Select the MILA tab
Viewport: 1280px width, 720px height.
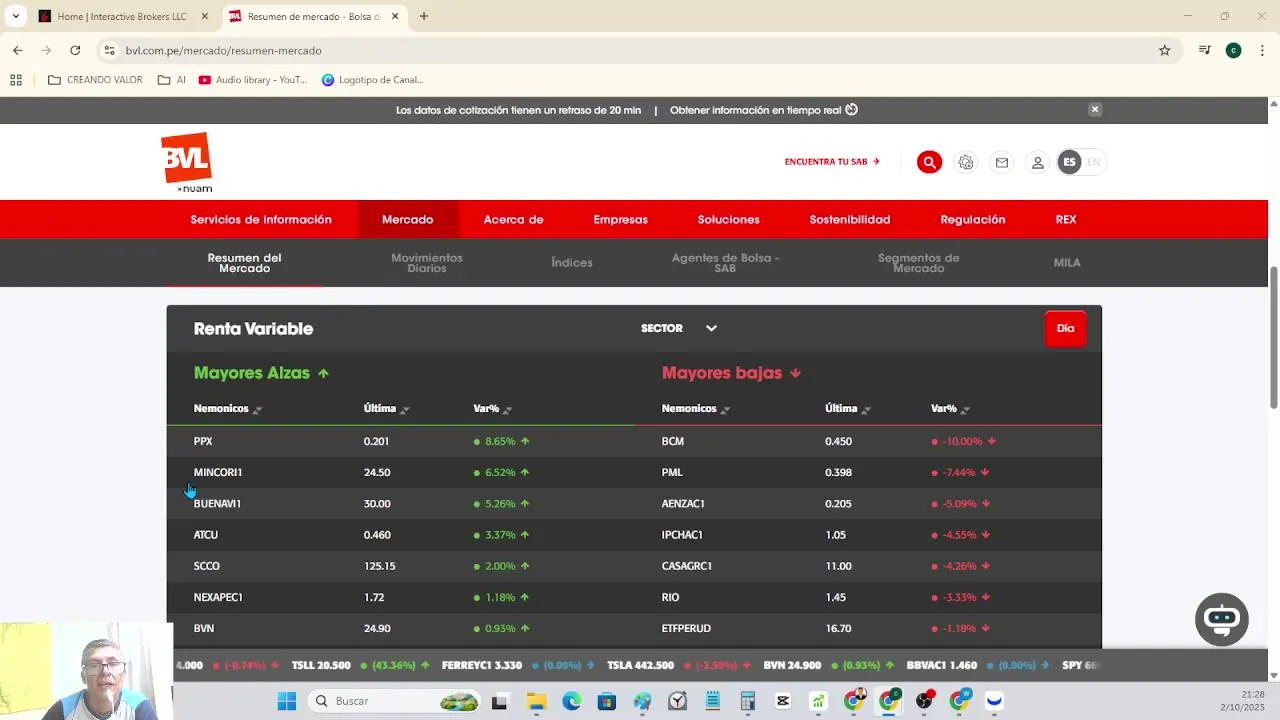click(x=1067, y=263)
